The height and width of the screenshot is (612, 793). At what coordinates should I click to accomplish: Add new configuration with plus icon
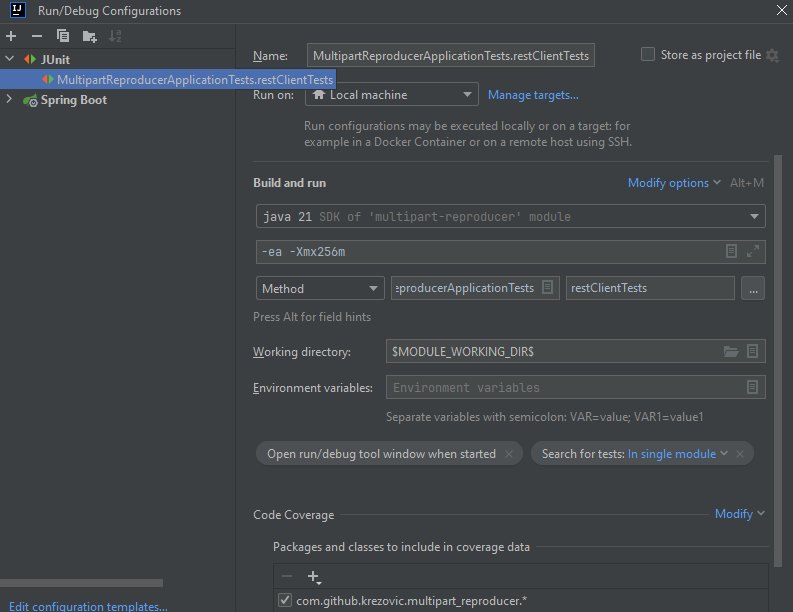pos(11,36)
